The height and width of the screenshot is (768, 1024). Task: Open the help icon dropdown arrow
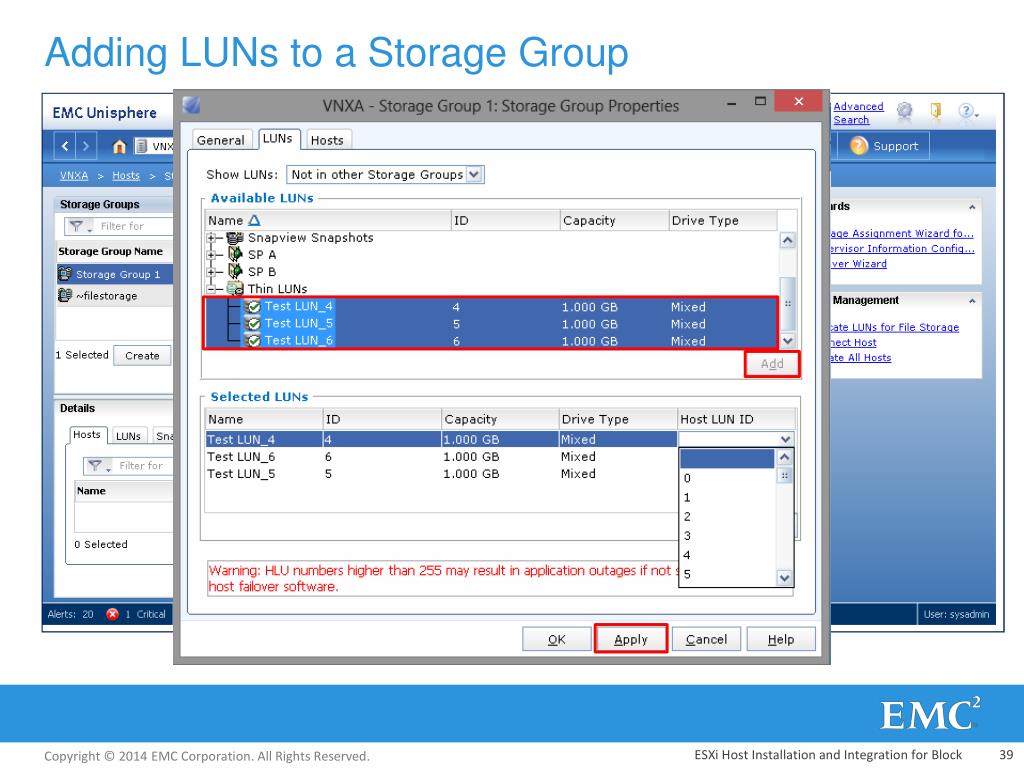coord(976,116)
